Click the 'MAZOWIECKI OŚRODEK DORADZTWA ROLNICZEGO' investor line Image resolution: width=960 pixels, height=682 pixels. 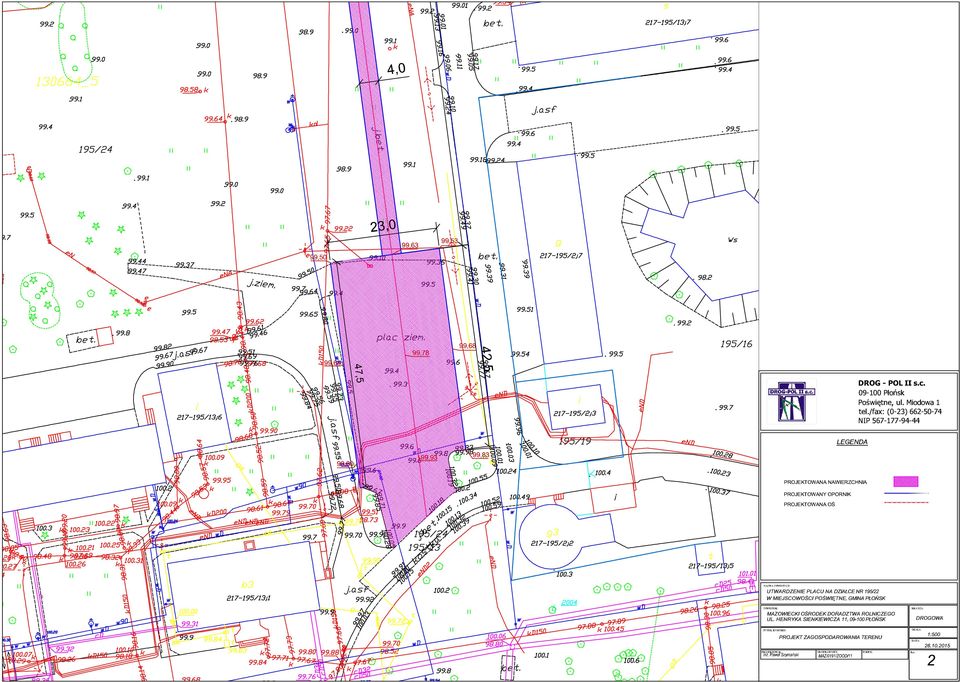pos(830,612)
